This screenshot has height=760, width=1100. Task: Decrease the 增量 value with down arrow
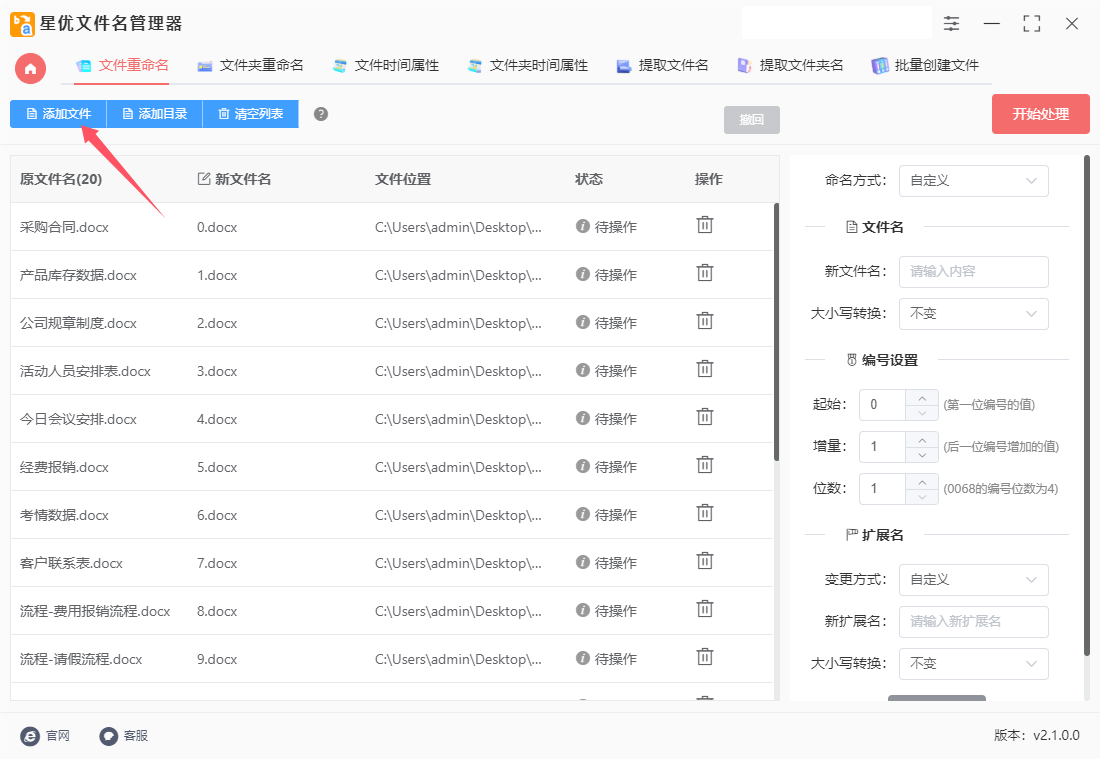[922, 455]
